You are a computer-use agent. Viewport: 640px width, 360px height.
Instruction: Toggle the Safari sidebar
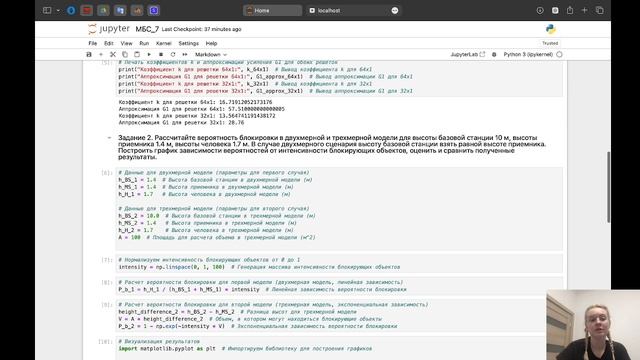pyautogui.click(x=47, y=11)
